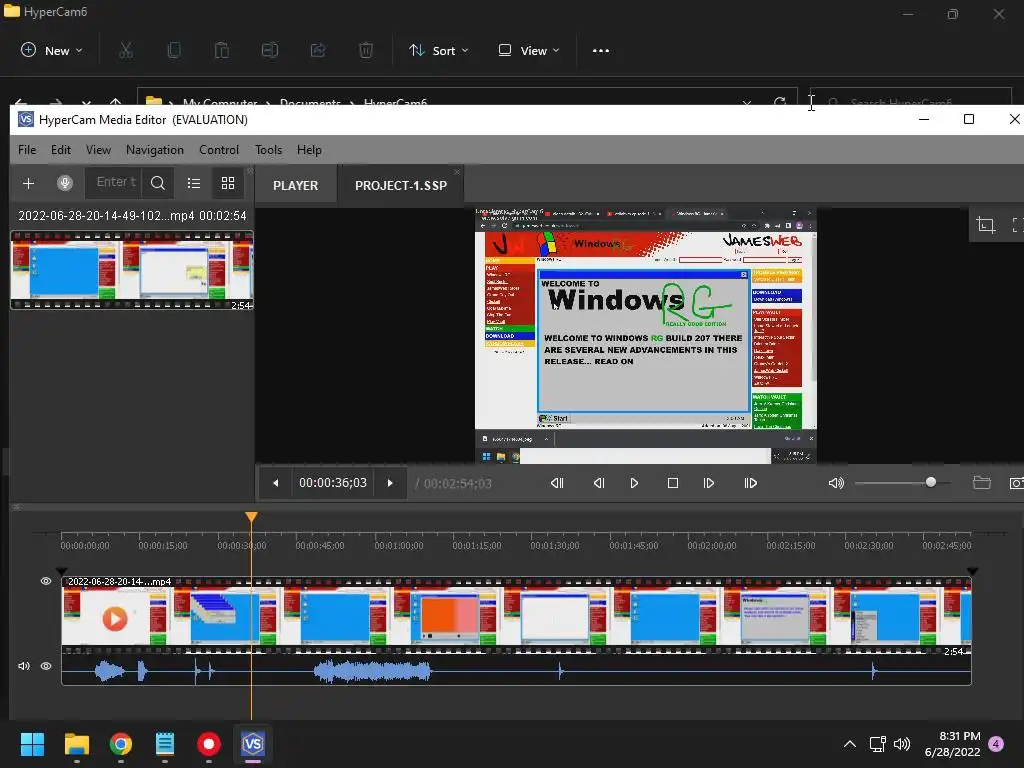Open the crop tool icon

click(x=985, y=225)
